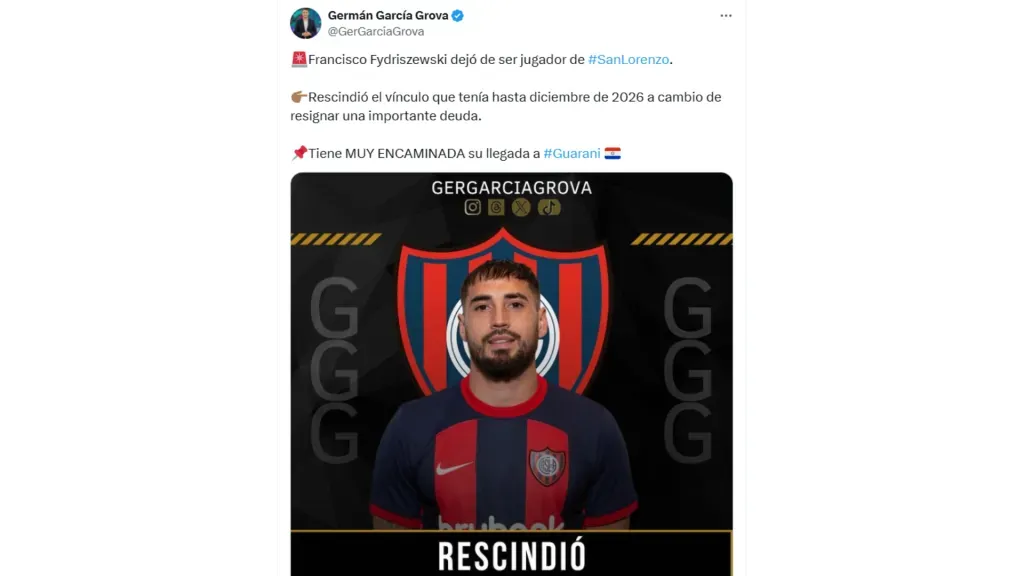Open the player photo in the tweet image
Screen dimensions: 1024x576
(502, 394)
